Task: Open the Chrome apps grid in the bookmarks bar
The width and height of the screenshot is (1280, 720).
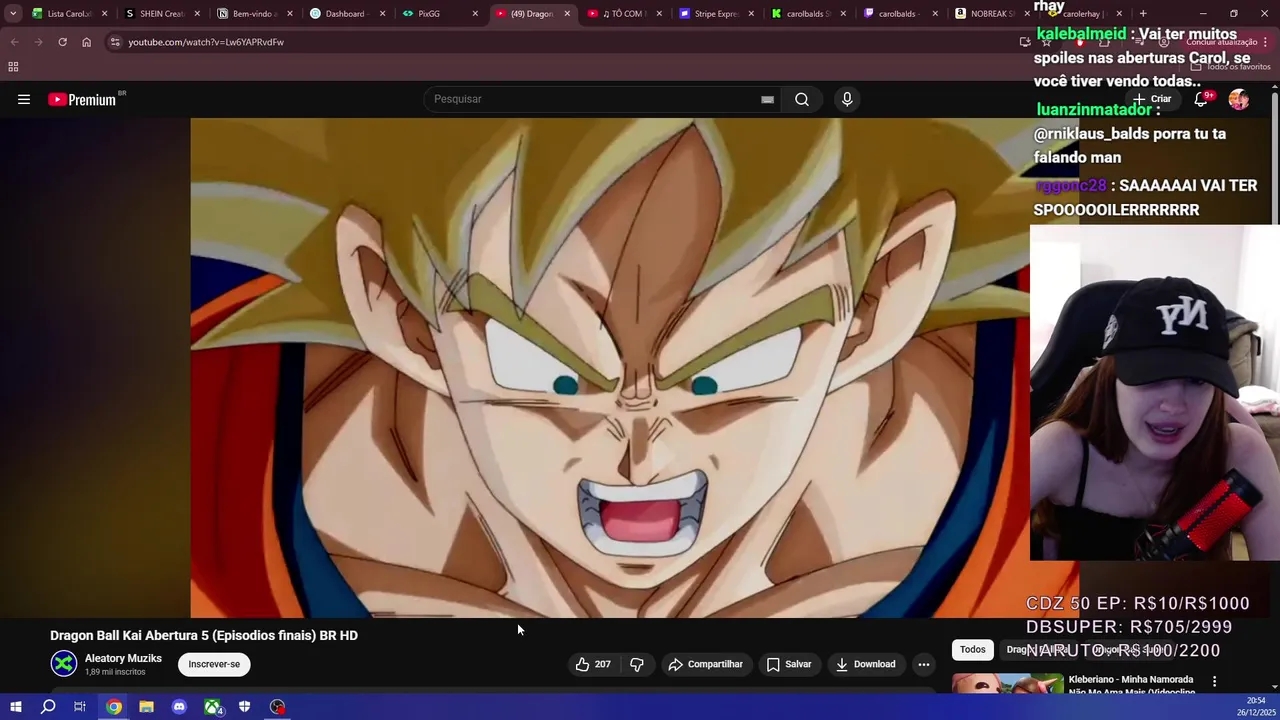Action: [13, 67]
